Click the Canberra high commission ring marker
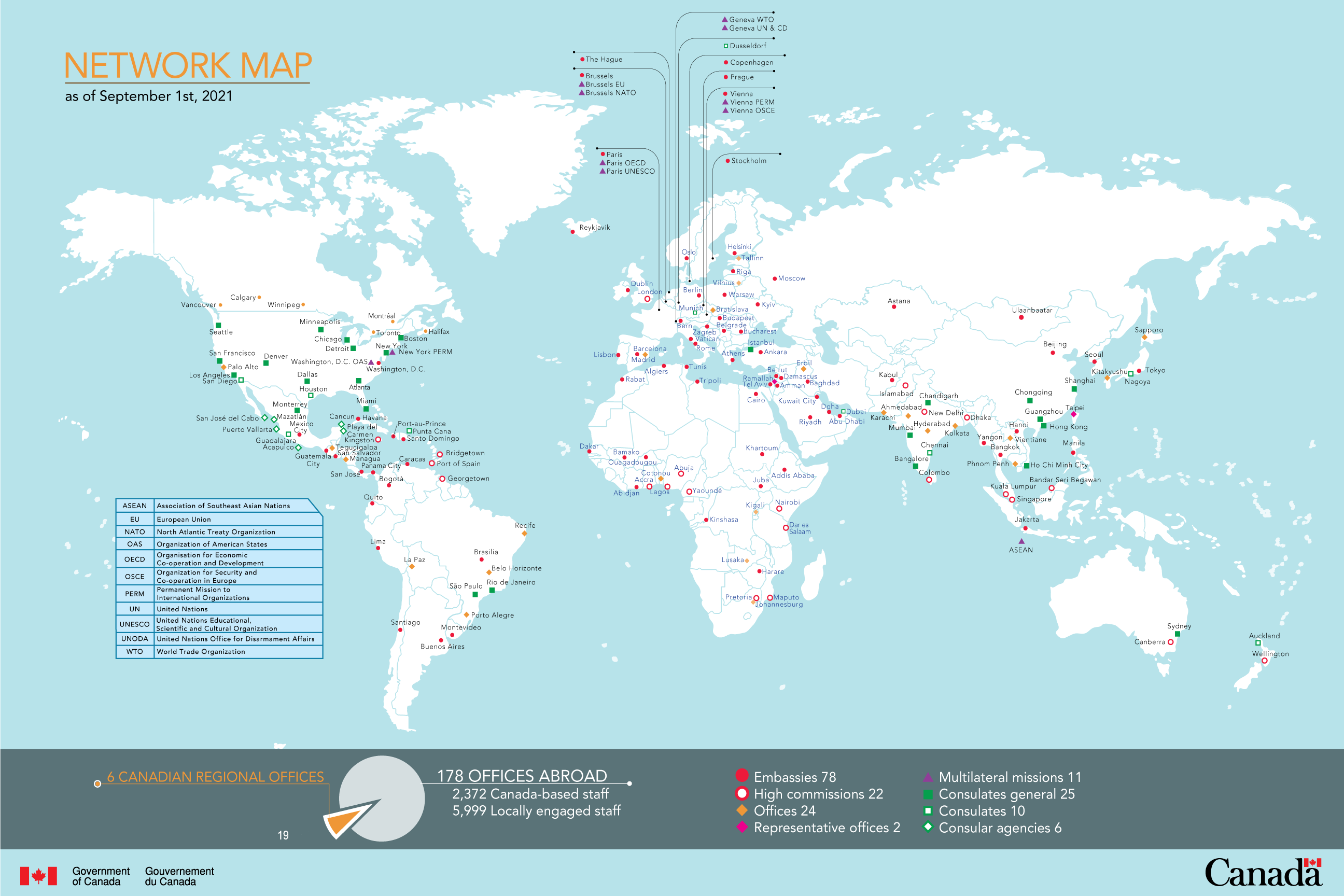This screenshot has width=1344, height=896. 1170,642
